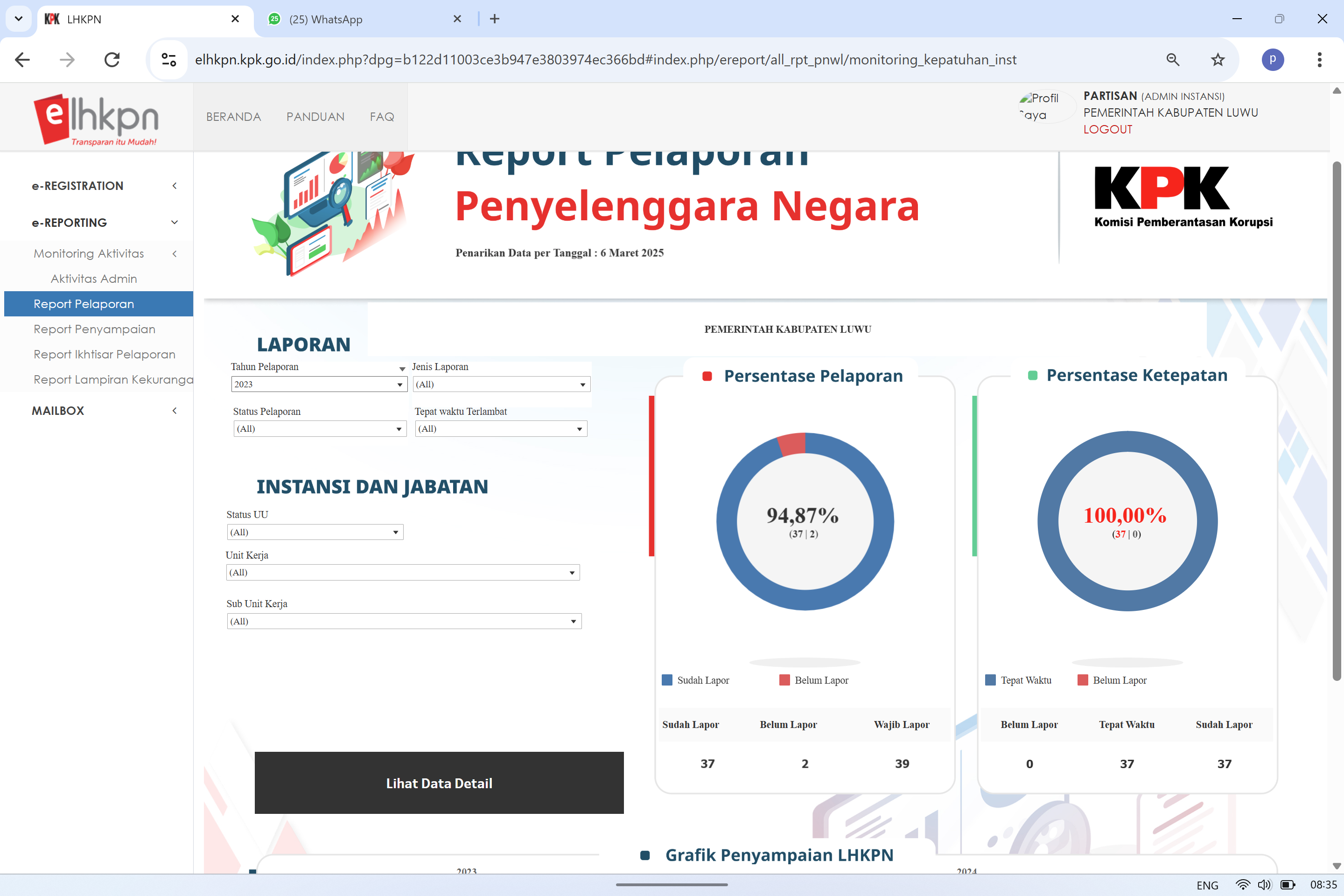Toggle the Sudah Lapor legend square

[x=667, y=680]
